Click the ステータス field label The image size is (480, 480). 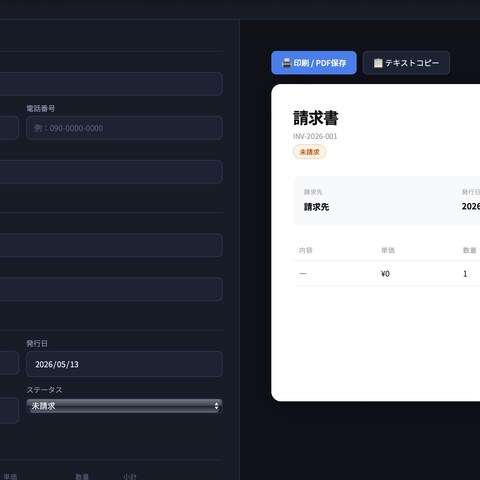click(44, 390)
